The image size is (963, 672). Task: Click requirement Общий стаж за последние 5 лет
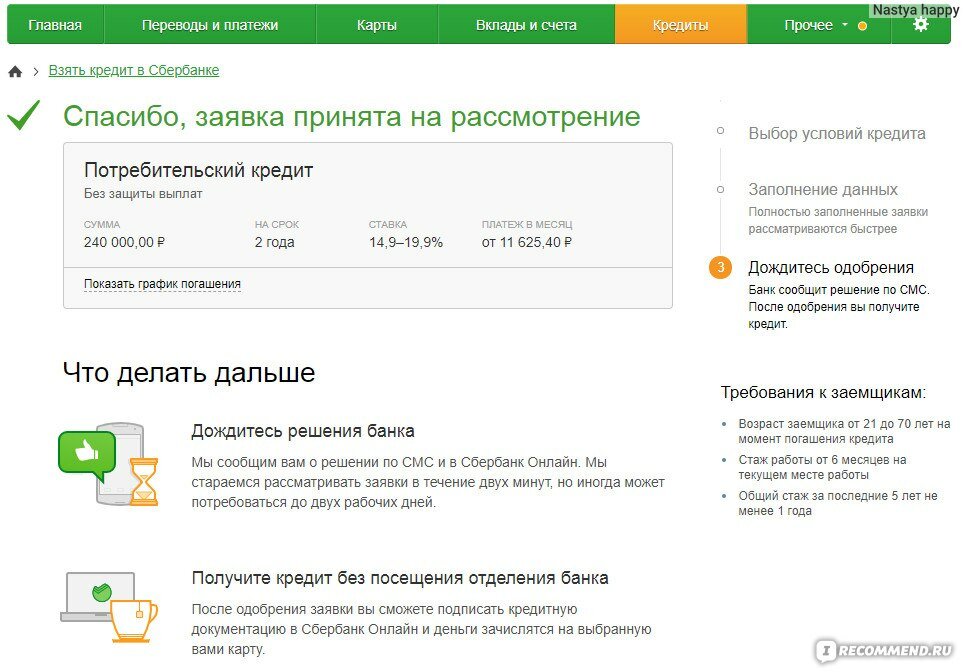coord(838,503)
